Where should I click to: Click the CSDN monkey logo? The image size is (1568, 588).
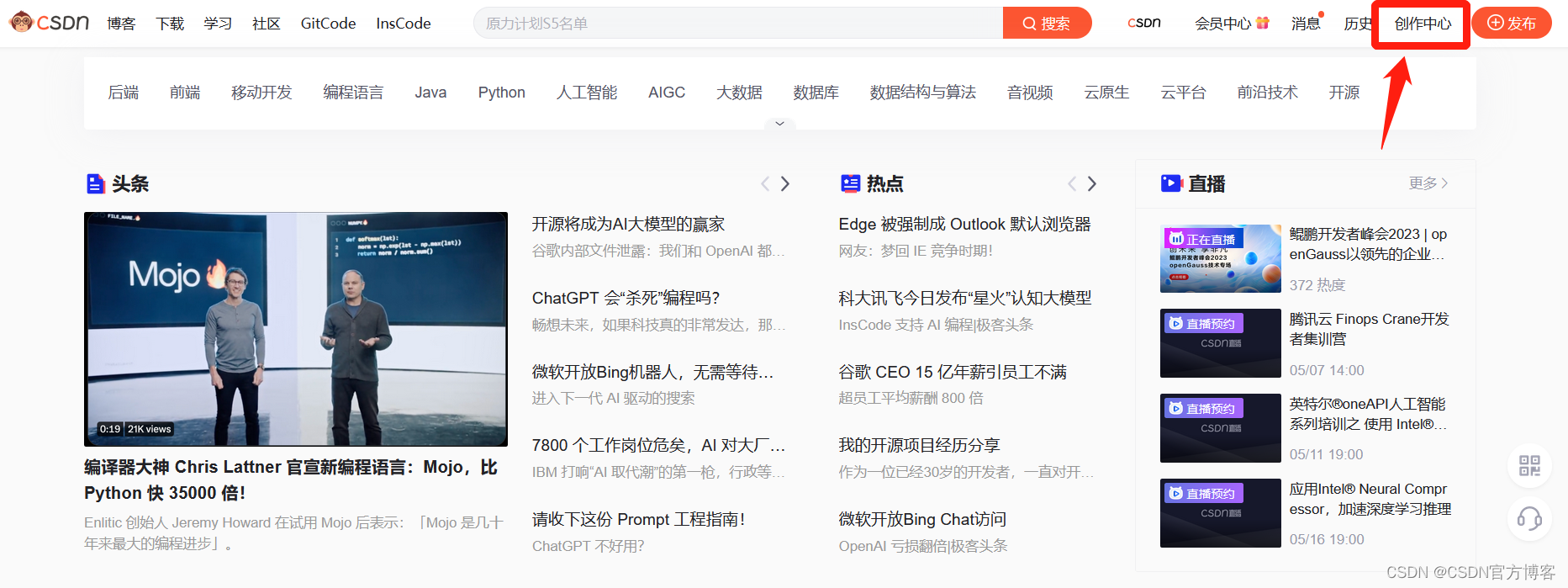point(50,23)
